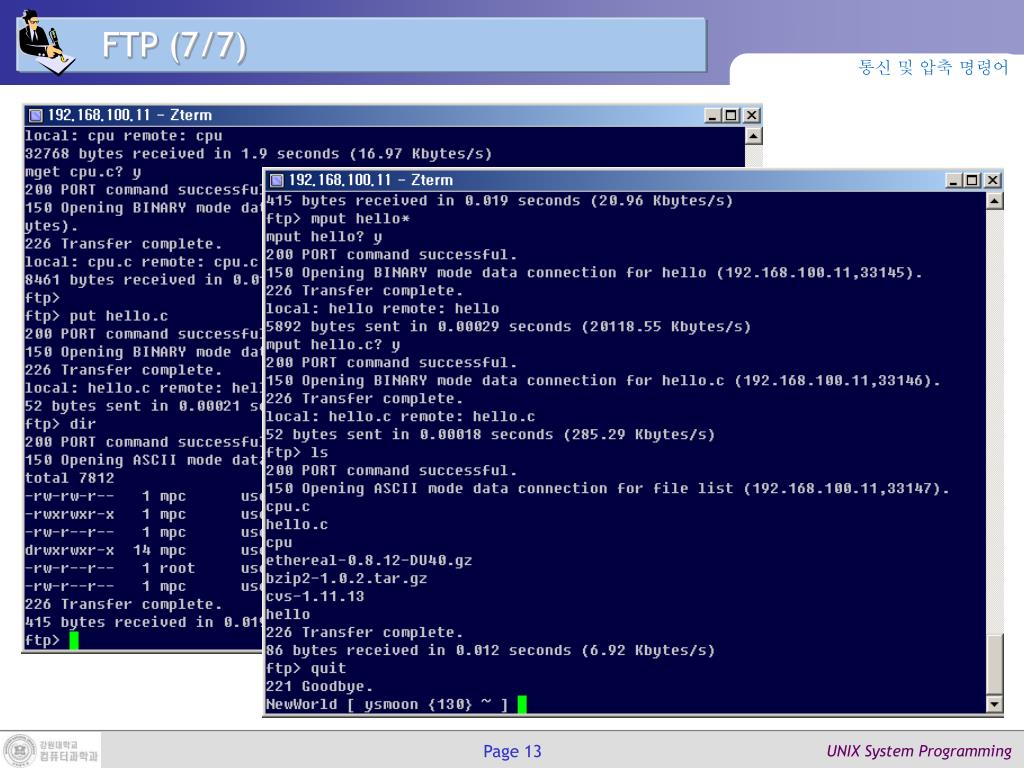Click the 'NewWorld [ ysmoon {130} ~ ]' prompt

pos(387,705)
